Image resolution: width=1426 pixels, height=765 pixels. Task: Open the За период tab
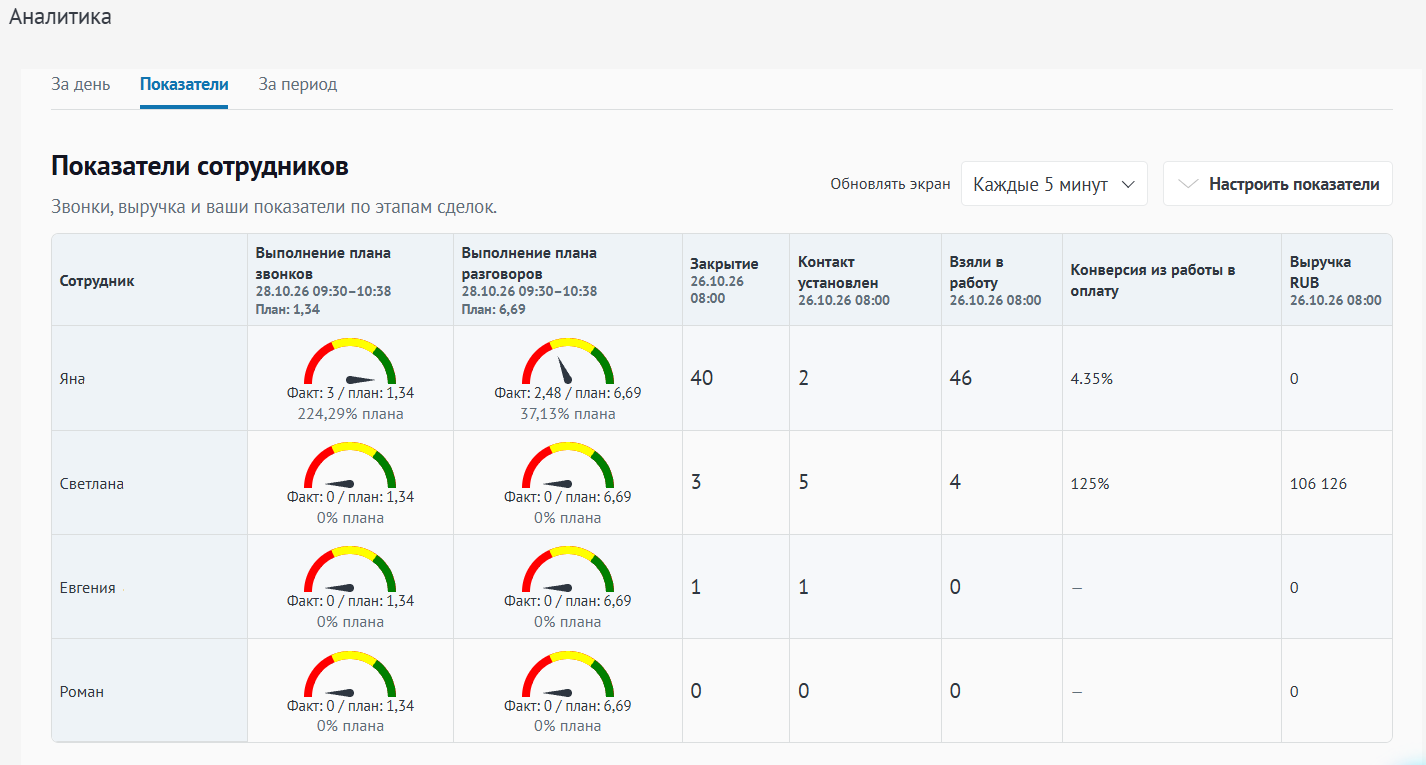tap(298, 84)
